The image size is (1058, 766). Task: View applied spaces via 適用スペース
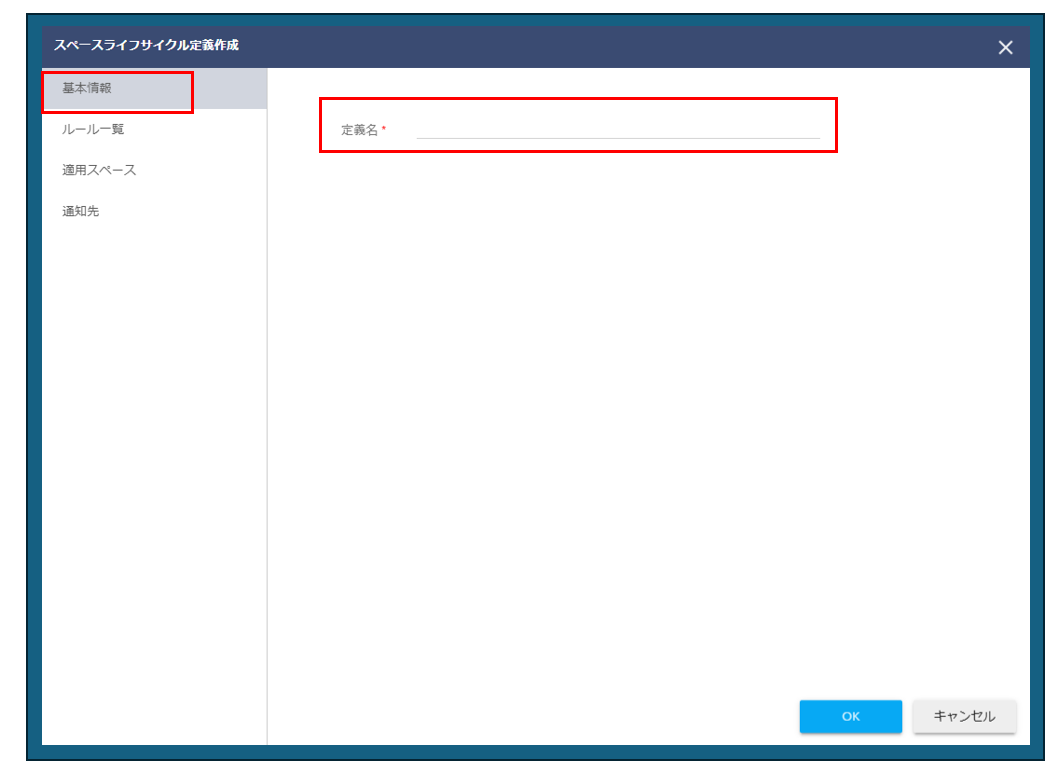(x=99, y=170)
